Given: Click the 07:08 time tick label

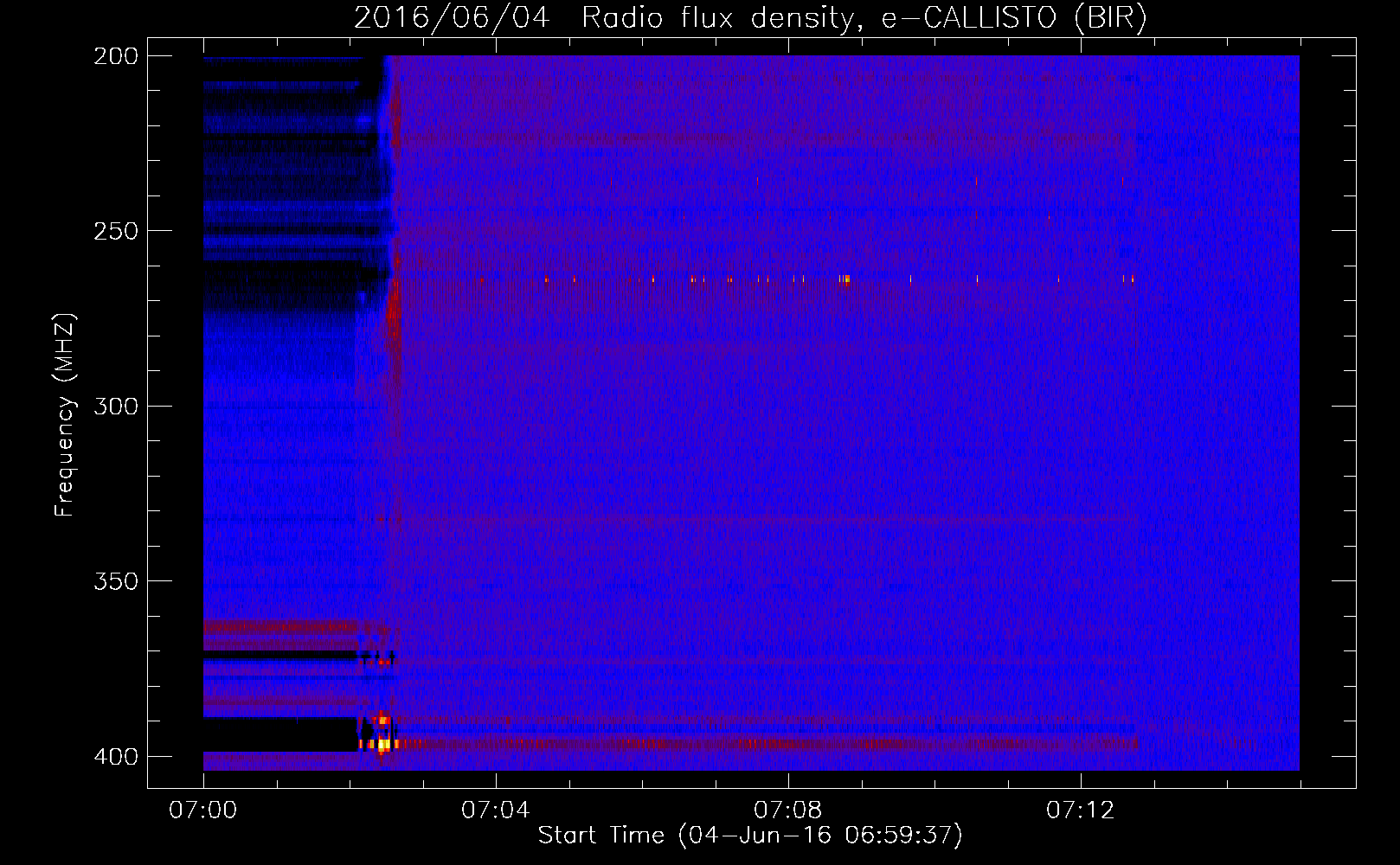Looking at the screenshot, I should click(x=787, y=811).
